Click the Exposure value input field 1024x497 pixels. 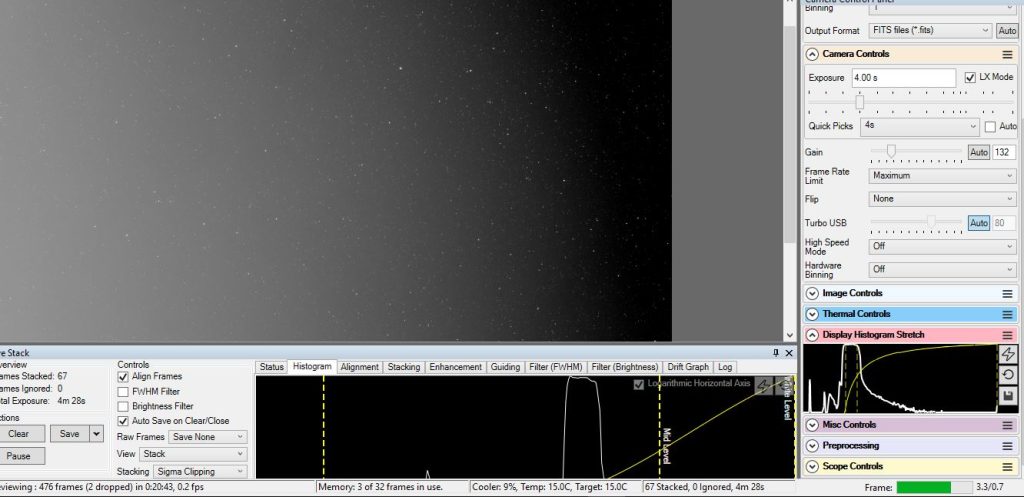tap(904, 78)
